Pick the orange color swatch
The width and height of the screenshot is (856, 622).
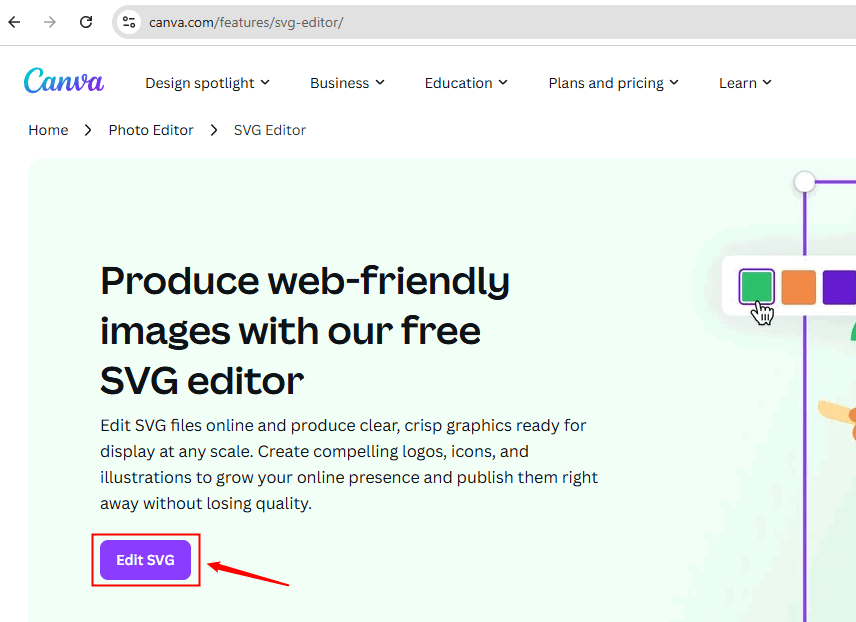[x=798, y=287]
